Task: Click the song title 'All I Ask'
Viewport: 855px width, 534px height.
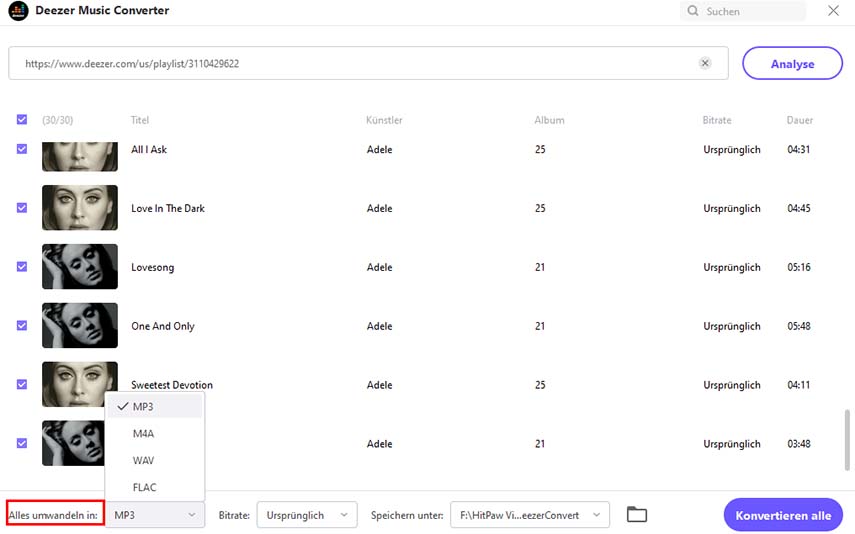Action: coord(149,149)
